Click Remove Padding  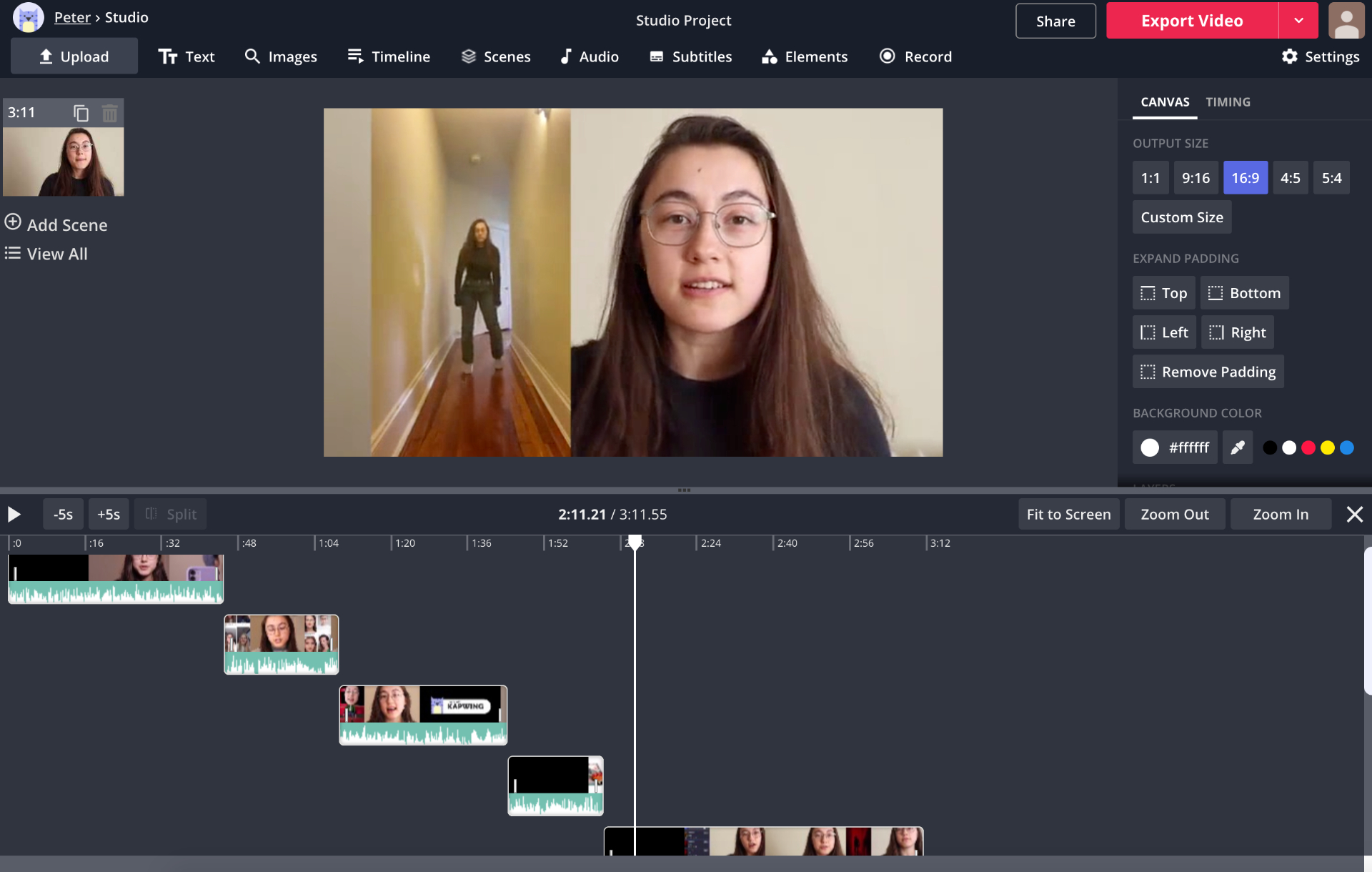(1208, 372)
